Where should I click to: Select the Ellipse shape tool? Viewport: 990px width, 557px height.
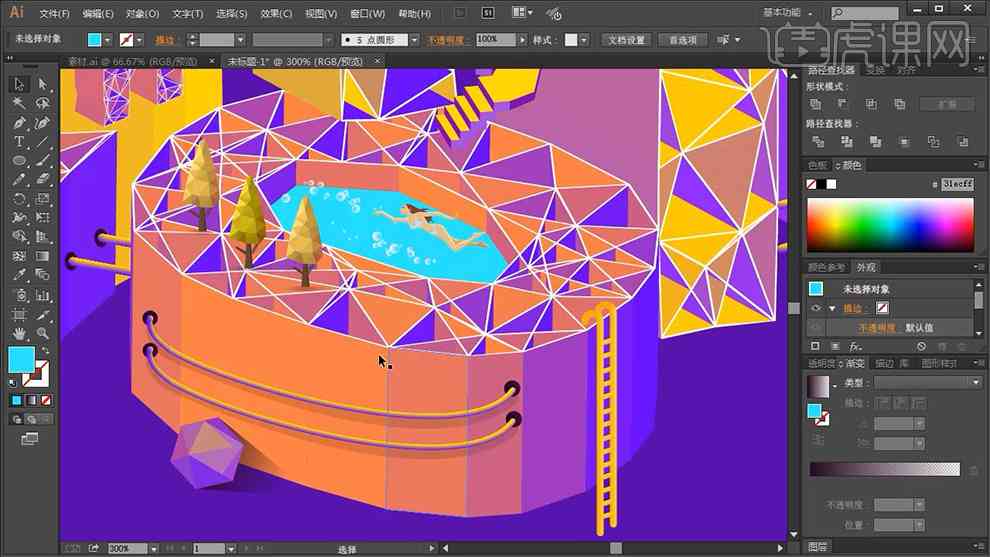[19, 160]
